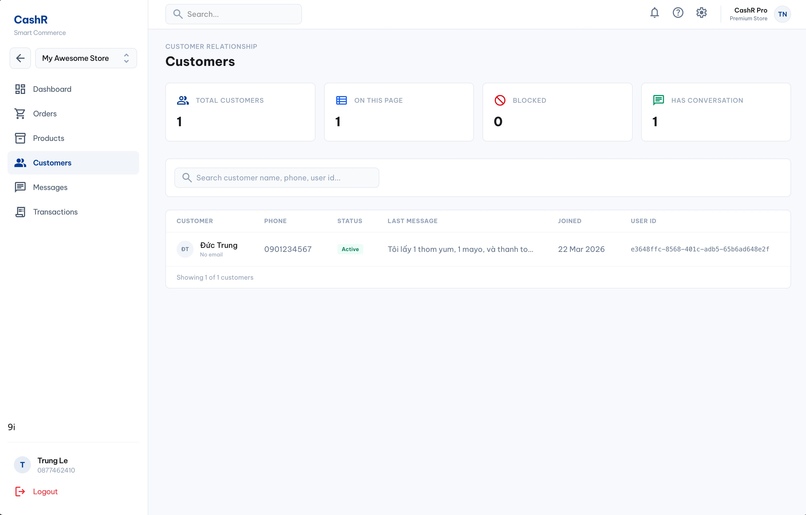Click the LAST MESSAGE column header
Viewport: 806px width, 515px height.
(412, 221)
